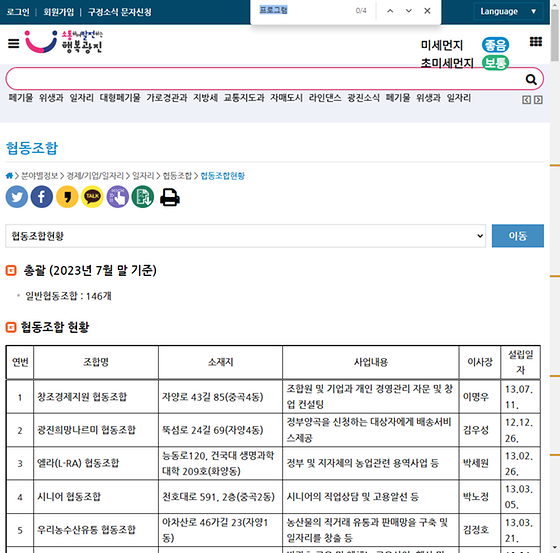
Task: Share page via KakaoTalk
Action: 92,197
